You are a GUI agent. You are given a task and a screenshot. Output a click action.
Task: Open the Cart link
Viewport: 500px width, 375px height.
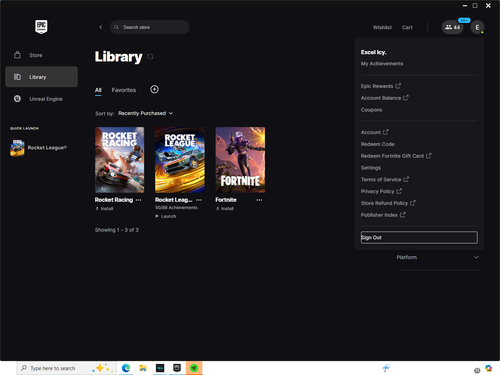click(407, 27)
